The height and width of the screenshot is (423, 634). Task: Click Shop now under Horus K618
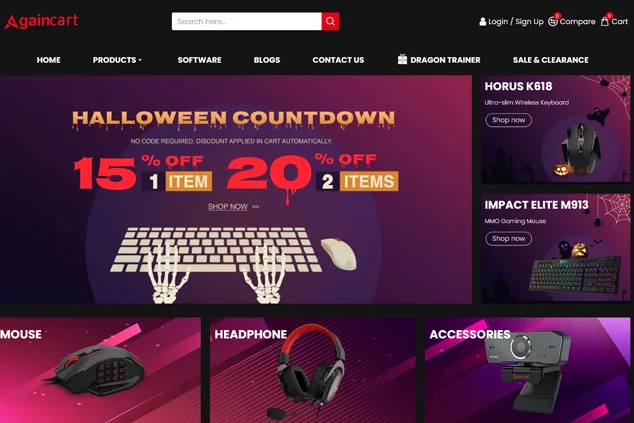508,120
